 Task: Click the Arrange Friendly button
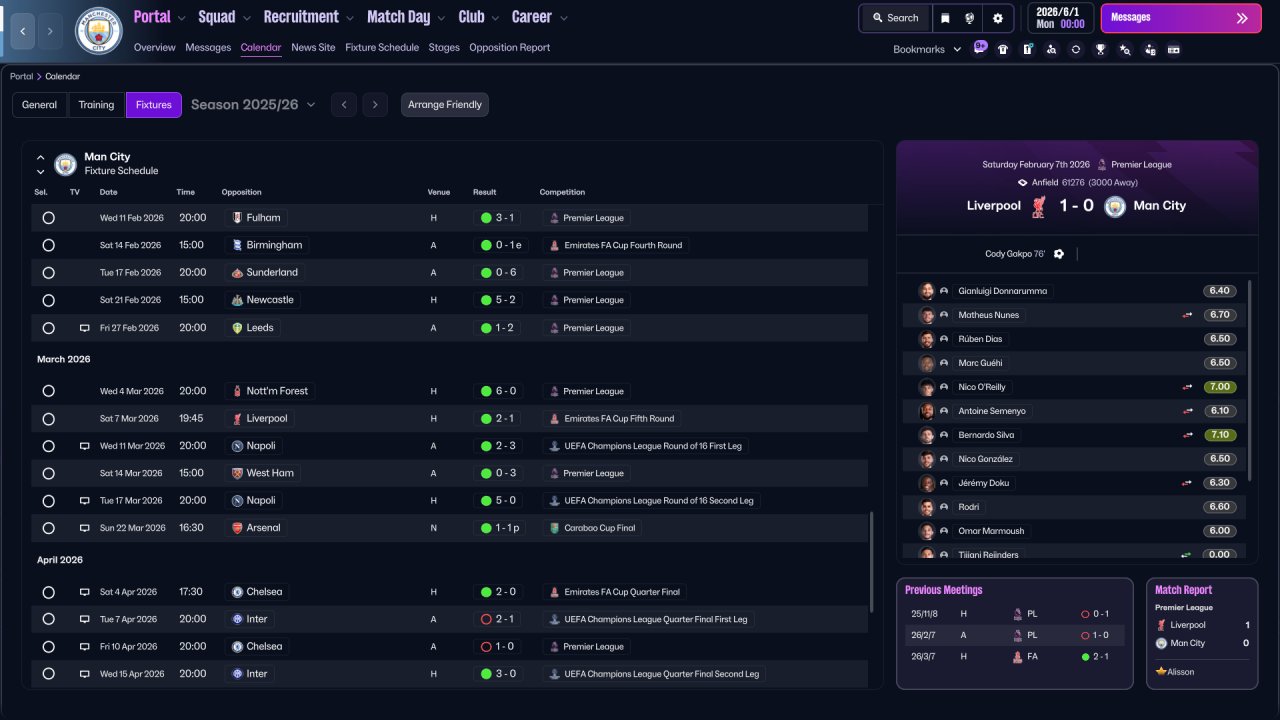[x=445, y=105]
